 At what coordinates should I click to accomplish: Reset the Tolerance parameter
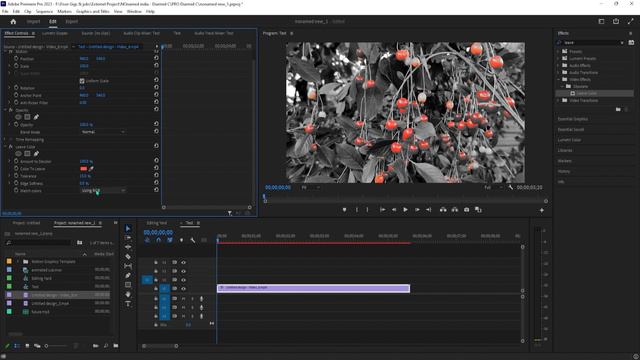156,176
